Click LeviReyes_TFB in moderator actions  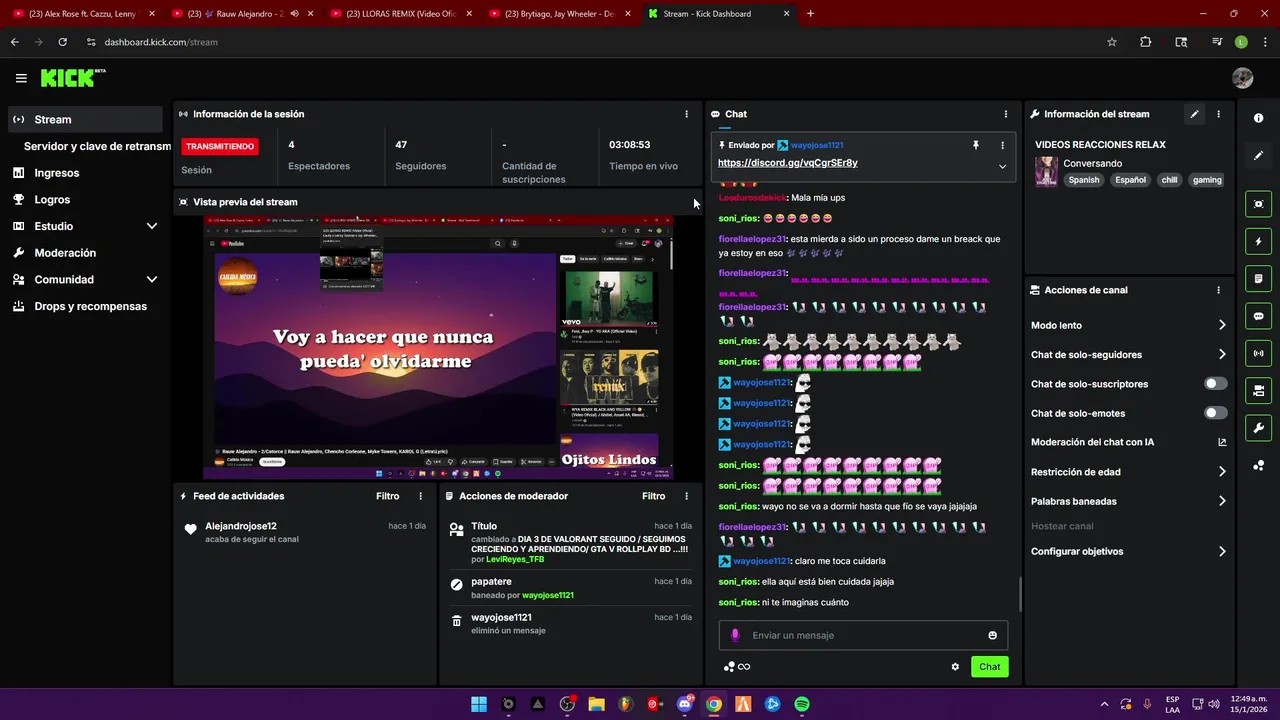click(x=515, y=560)
